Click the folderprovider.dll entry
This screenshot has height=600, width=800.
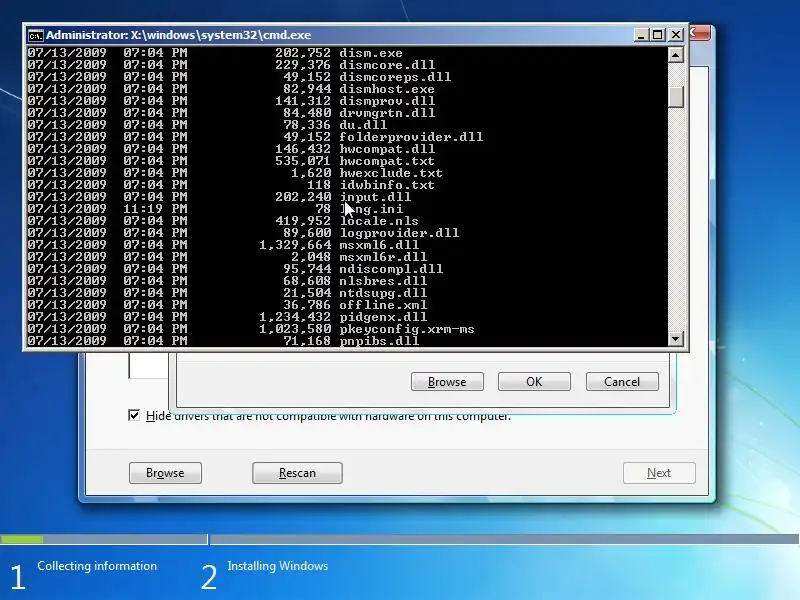pos(411,137)
